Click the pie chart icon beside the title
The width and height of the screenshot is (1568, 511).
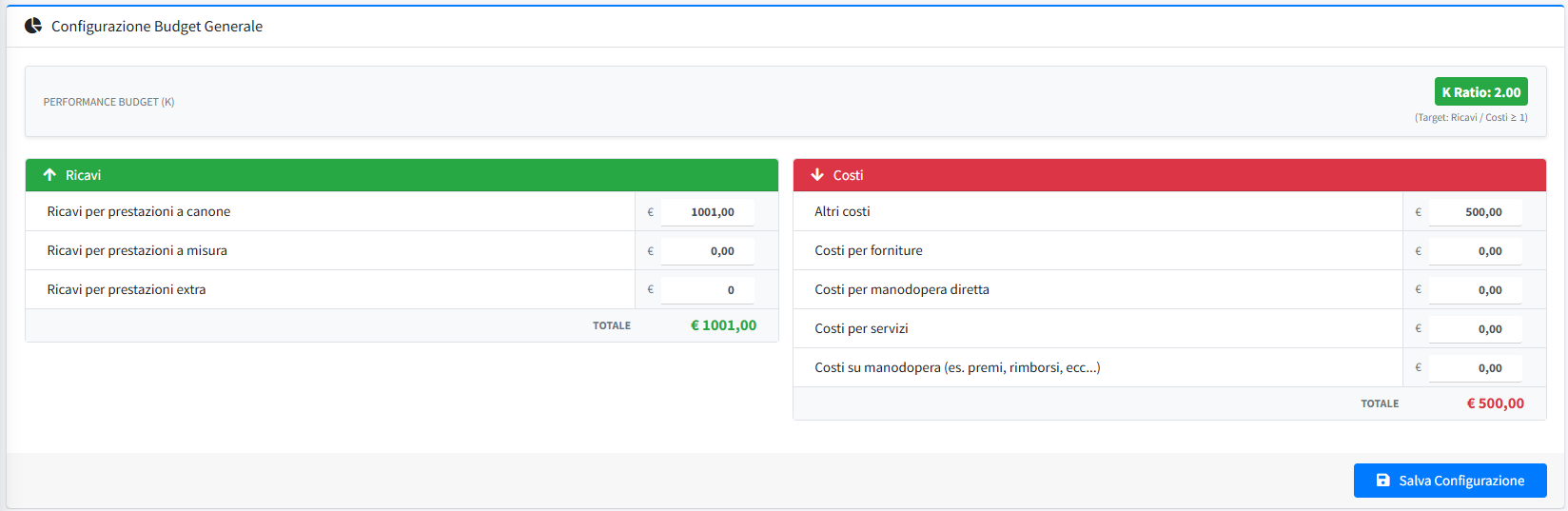(33, 26)
